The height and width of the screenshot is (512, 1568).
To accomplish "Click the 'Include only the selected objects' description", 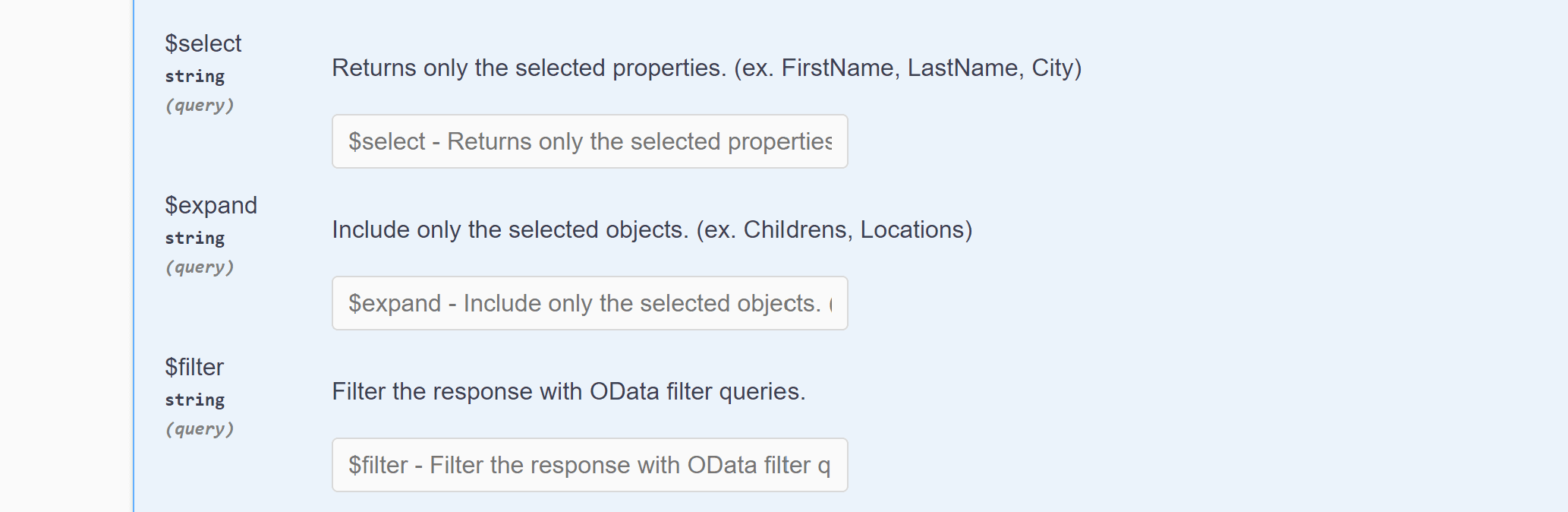I will point(531,229).
